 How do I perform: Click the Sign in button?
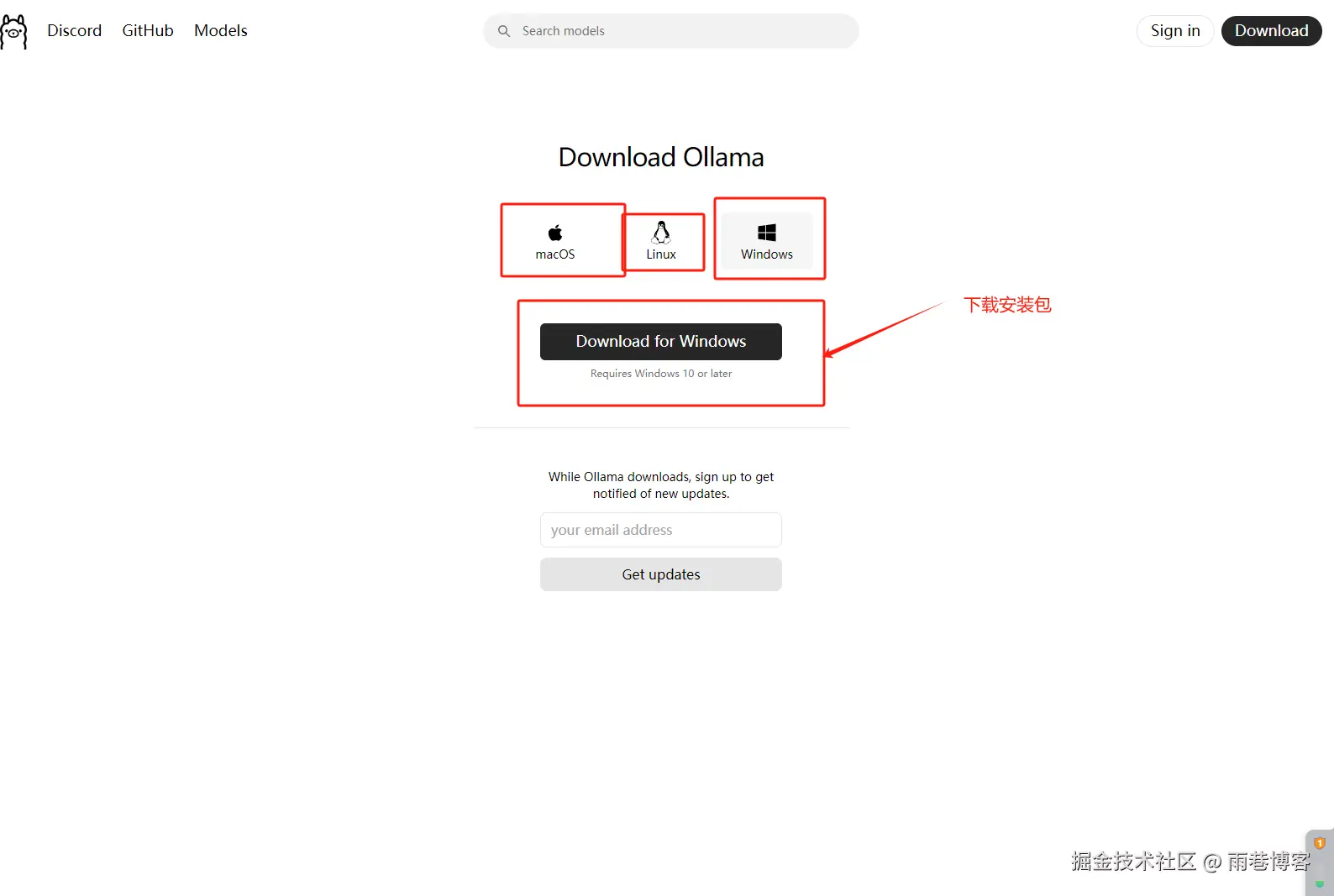1175,30
